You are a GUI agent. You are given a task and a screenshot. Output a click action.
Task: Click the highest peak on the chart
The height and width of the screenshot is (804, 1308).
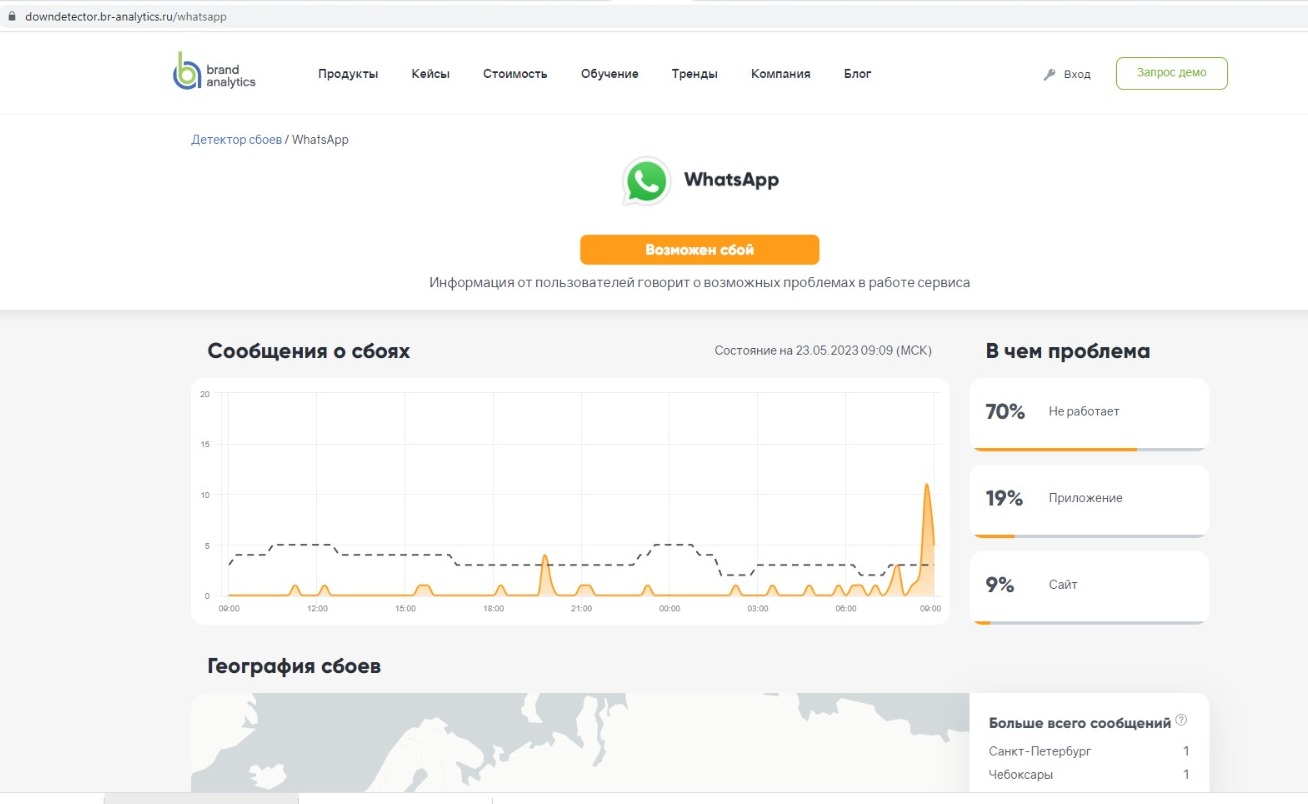(927, 486)
